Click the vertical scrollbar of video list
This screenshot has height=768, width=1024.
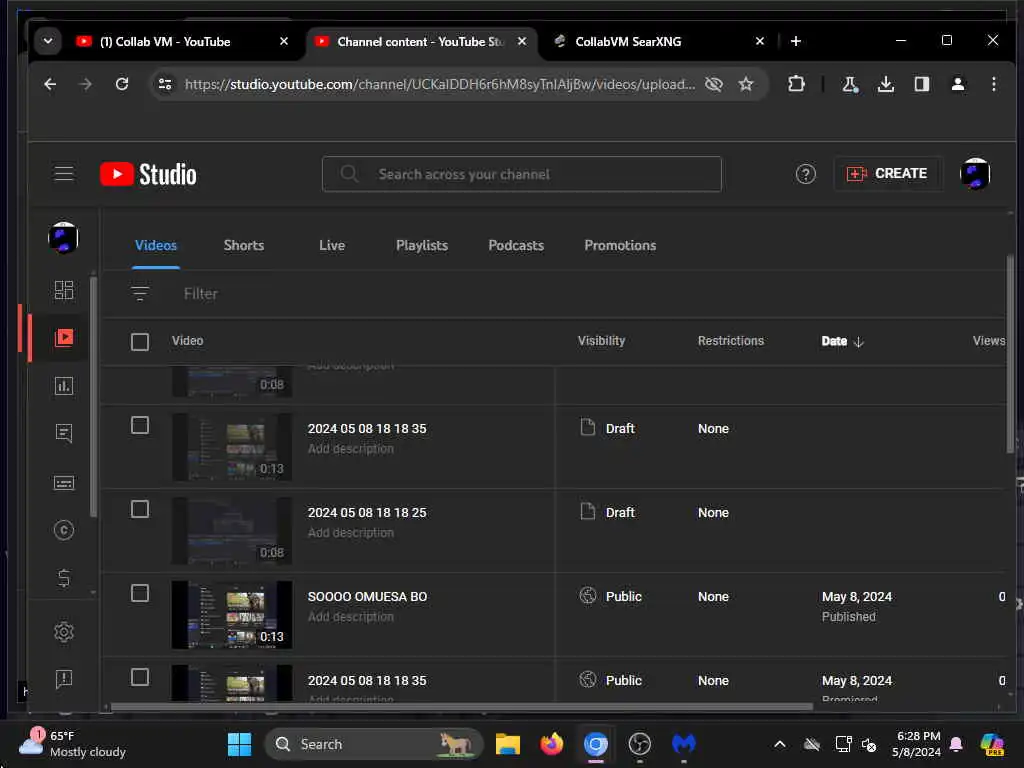(1010, 353)
